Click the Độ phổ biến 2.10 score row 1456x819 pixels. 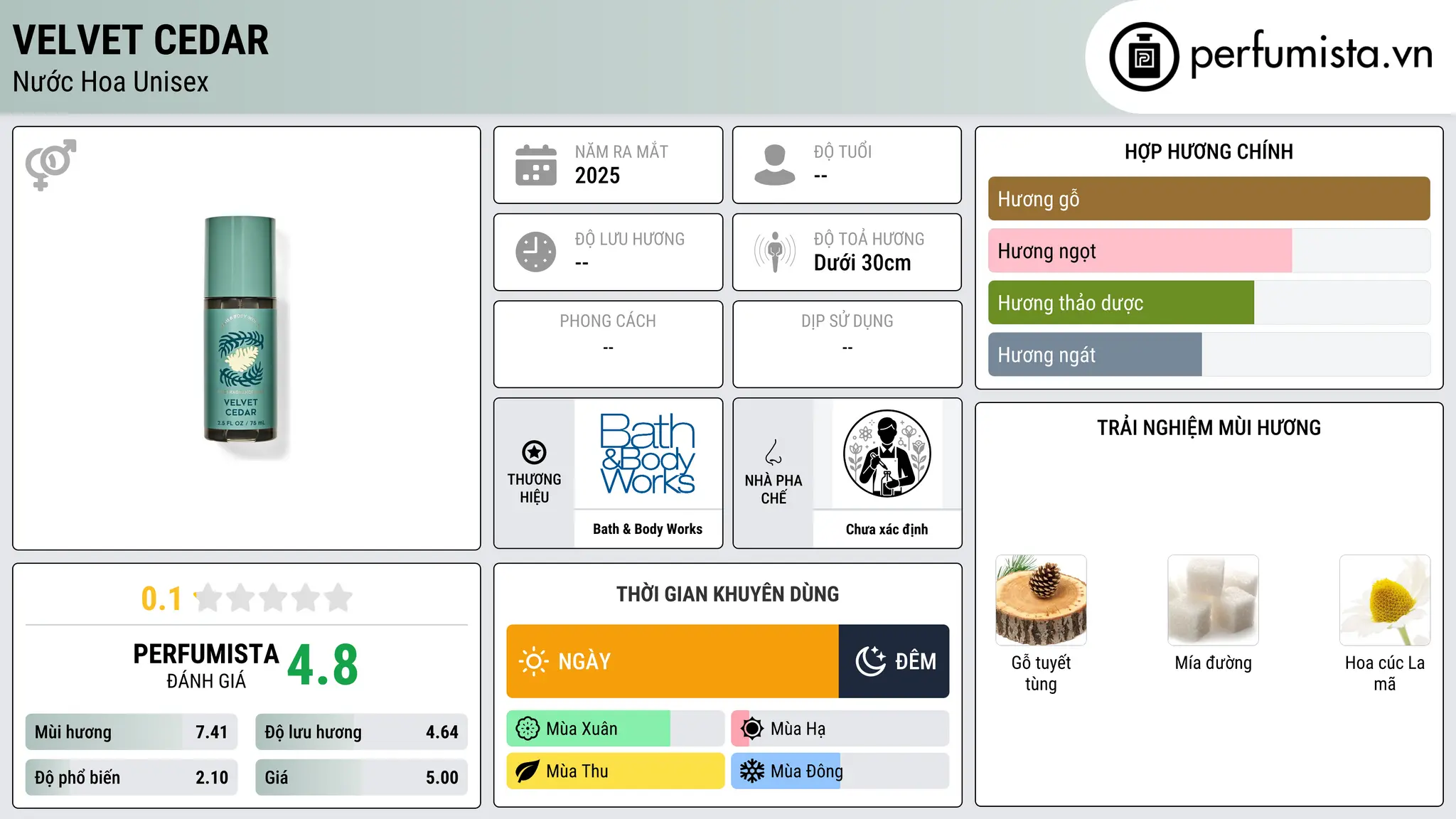point(132,778)
